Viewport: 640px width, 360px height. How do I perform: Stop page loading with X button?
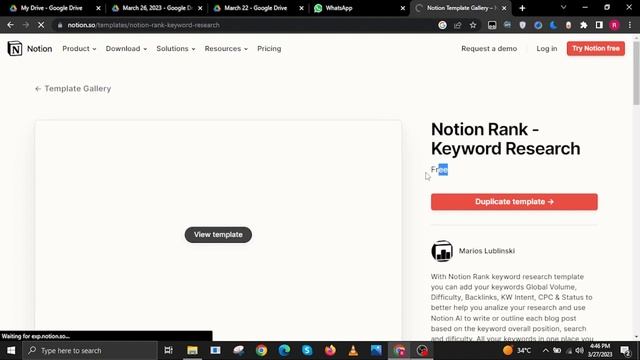tap(41, 25)
